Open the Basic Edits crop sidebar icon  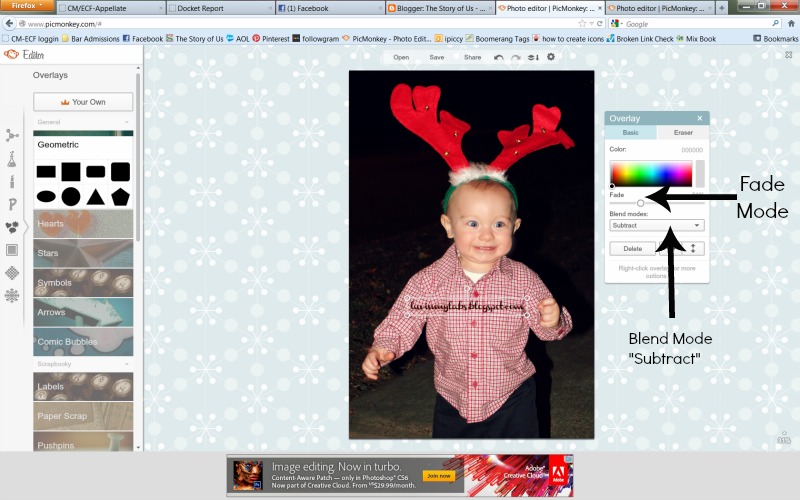click(x=12, y=135)
